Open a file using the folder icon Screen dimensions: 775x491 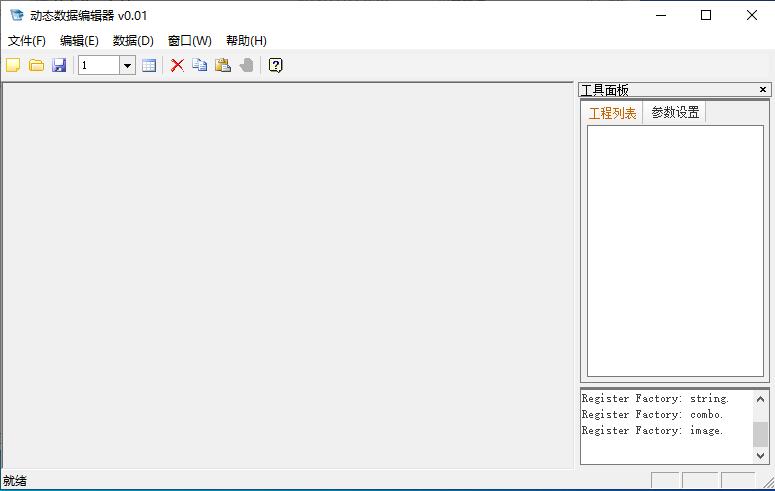(36, 65)
